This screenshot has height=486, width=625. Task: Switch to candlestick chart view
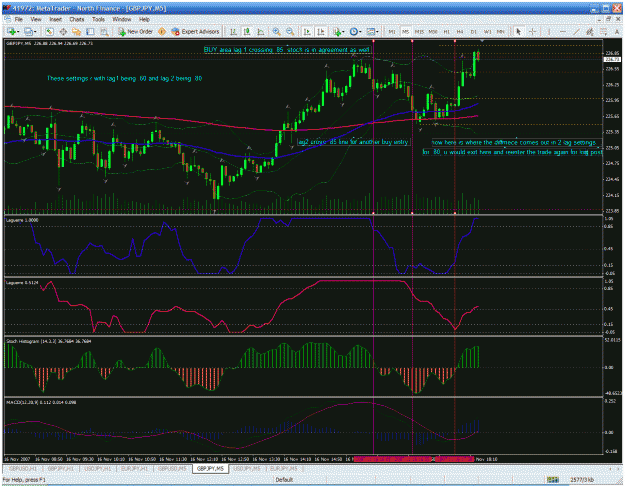coord(247,31)
